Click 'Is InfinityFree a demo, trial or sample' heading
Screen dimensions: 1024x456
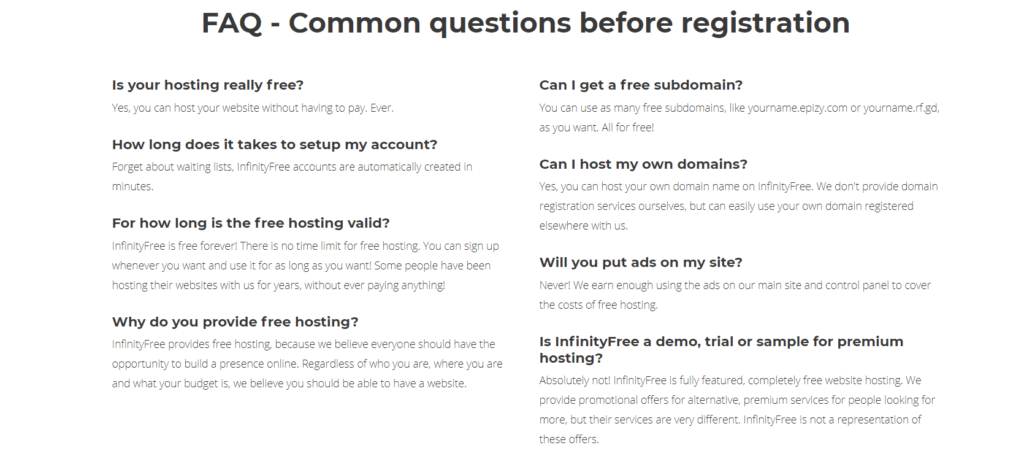[721, 350]
